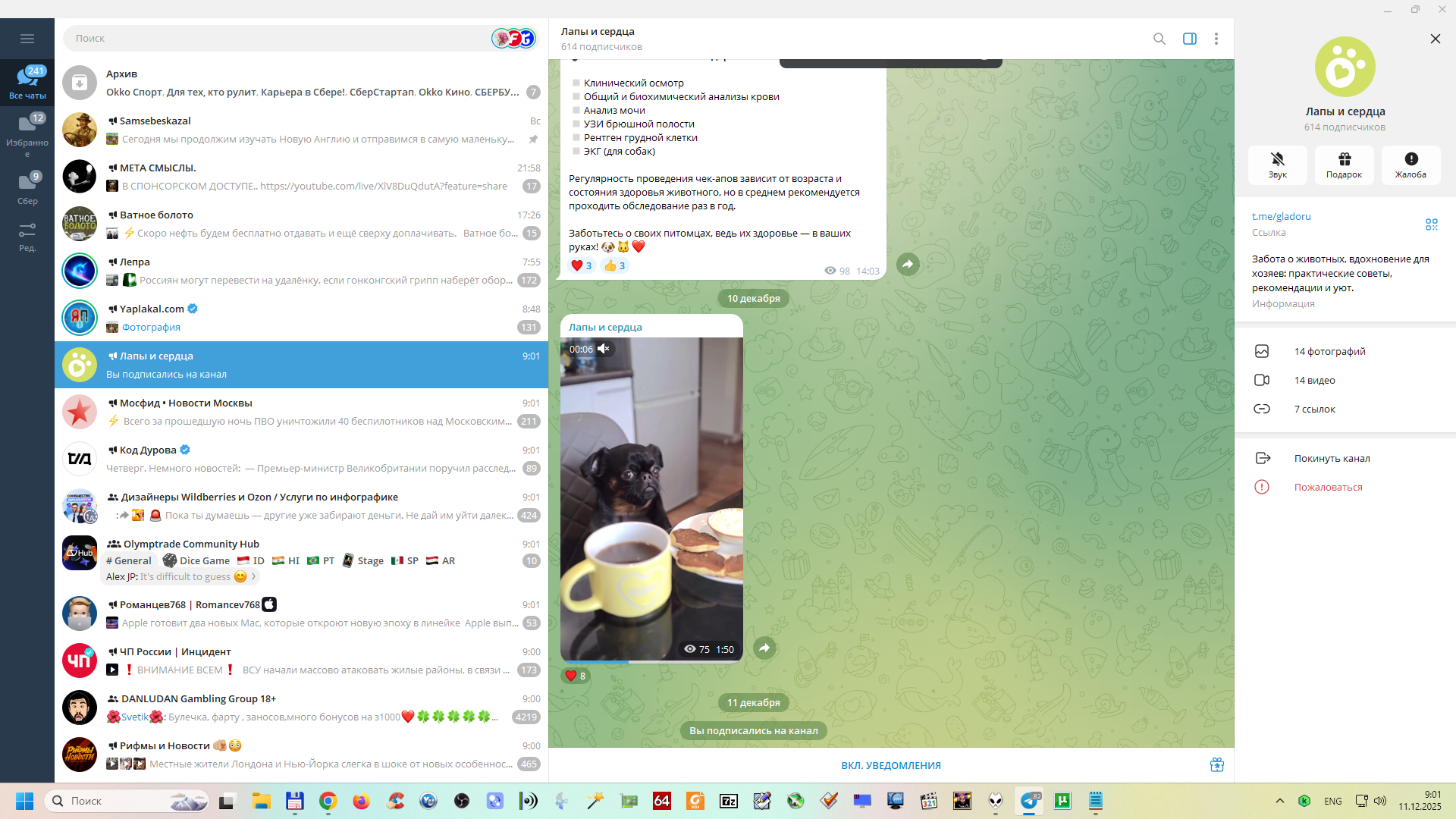
Task: Forward the dog video post
Action: click(764, 648)
